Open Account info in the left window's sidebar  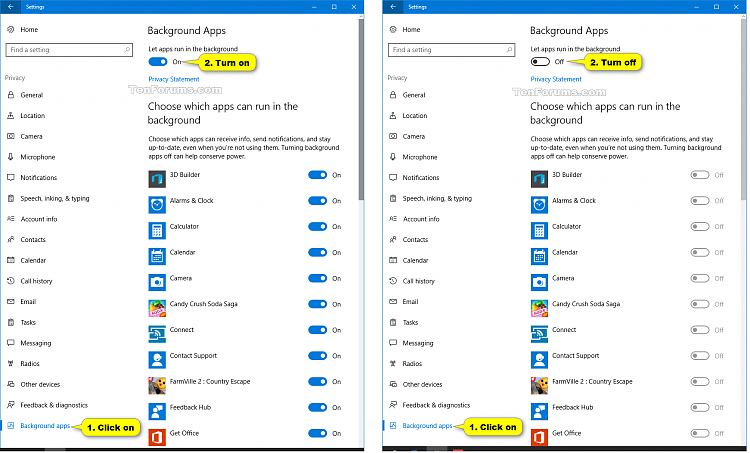(39, 219)
